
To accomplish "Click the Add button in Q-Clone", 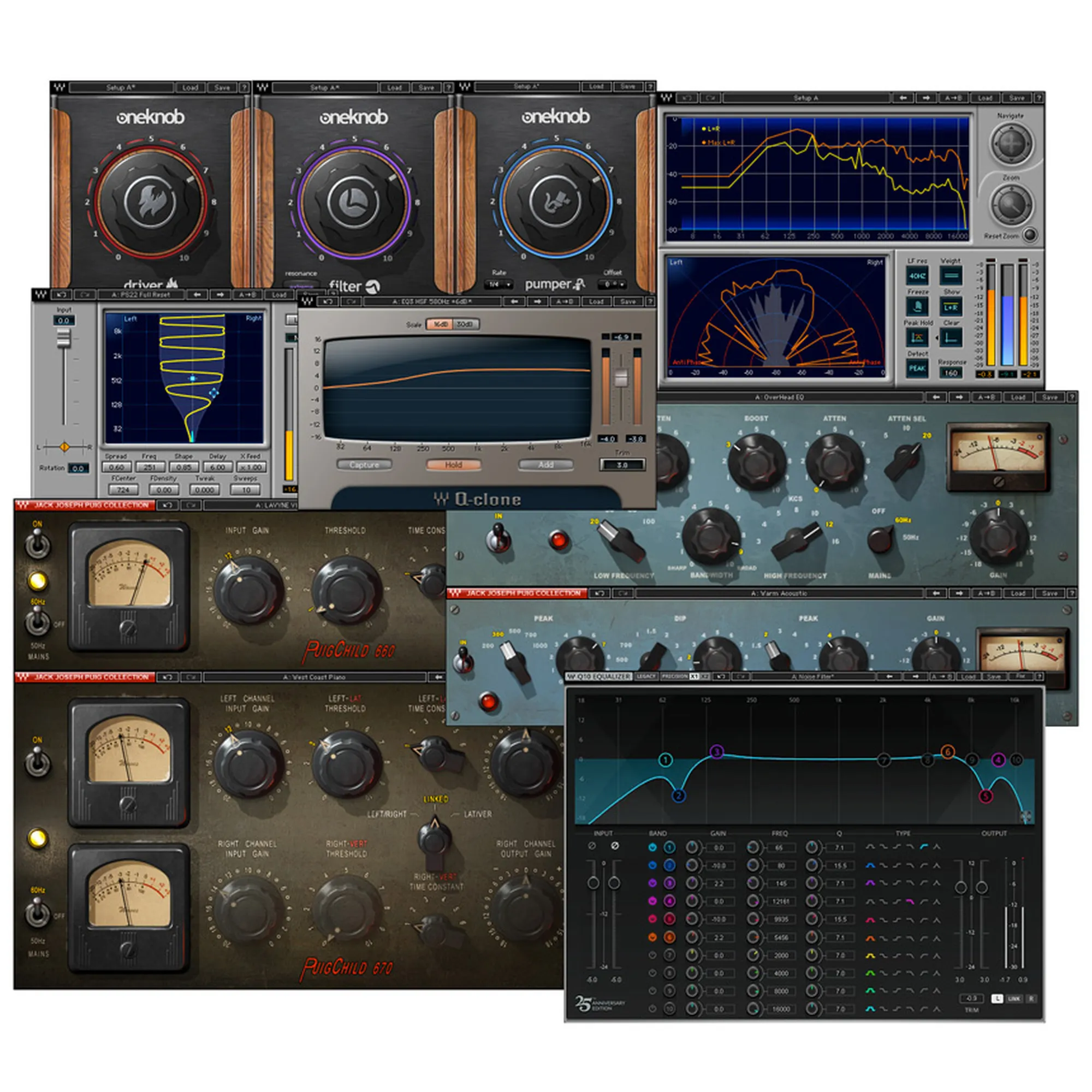I will pos(545,465).
